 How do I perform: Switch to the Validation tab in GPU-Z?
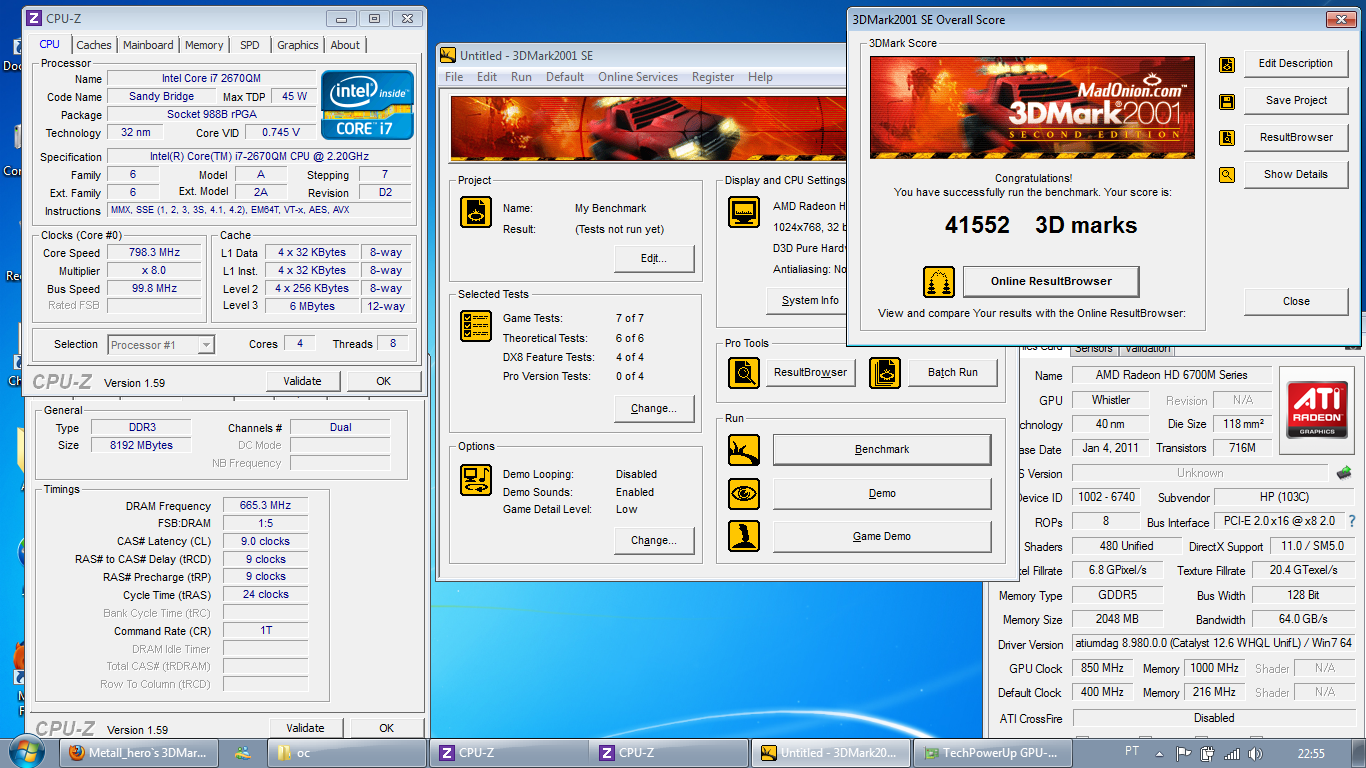[1146, 348]
